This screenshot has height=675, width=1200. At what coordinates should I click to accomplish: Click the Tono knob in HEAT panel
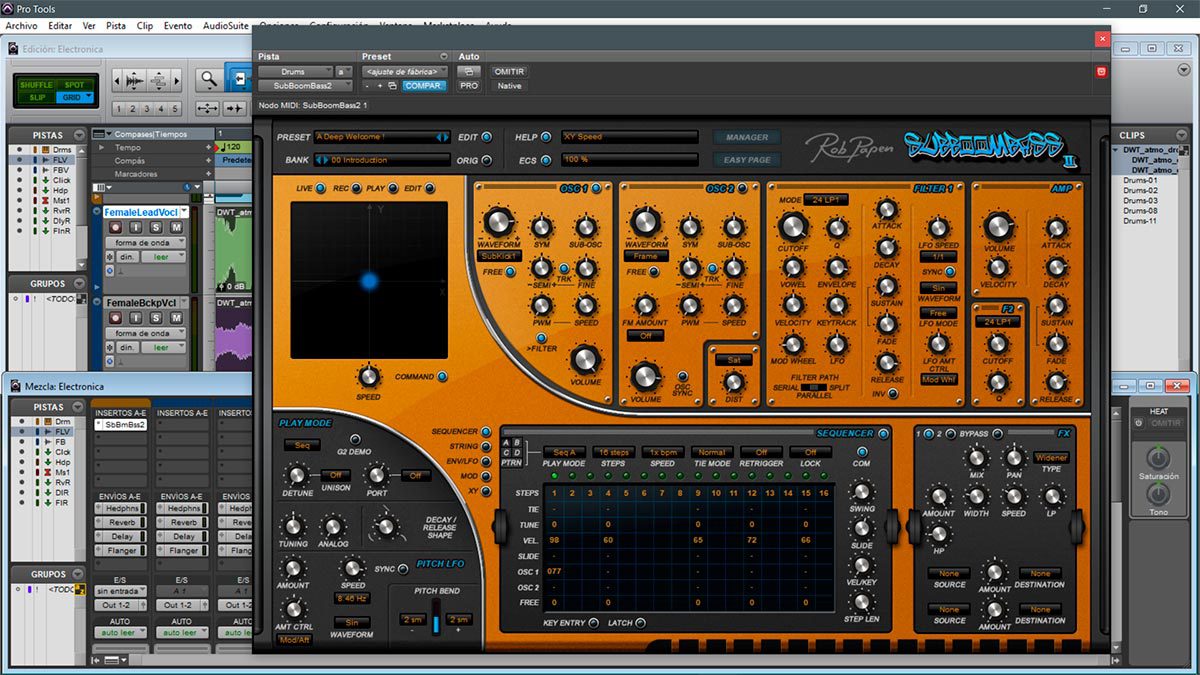click(x=1158, y=494)
